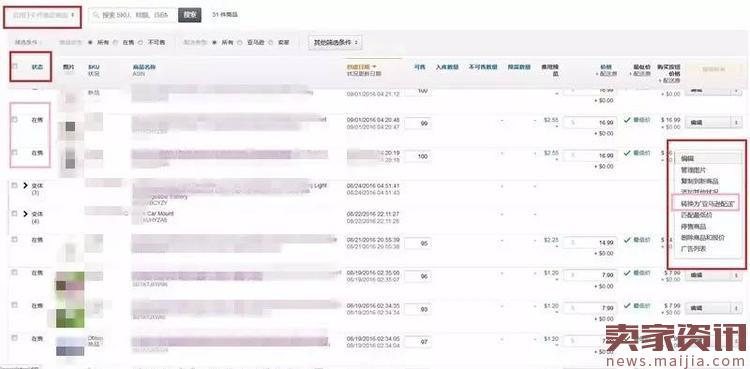750x369 pixels.
Task: Expand the variation (3) parent row arrow
Action: (25, 185)
